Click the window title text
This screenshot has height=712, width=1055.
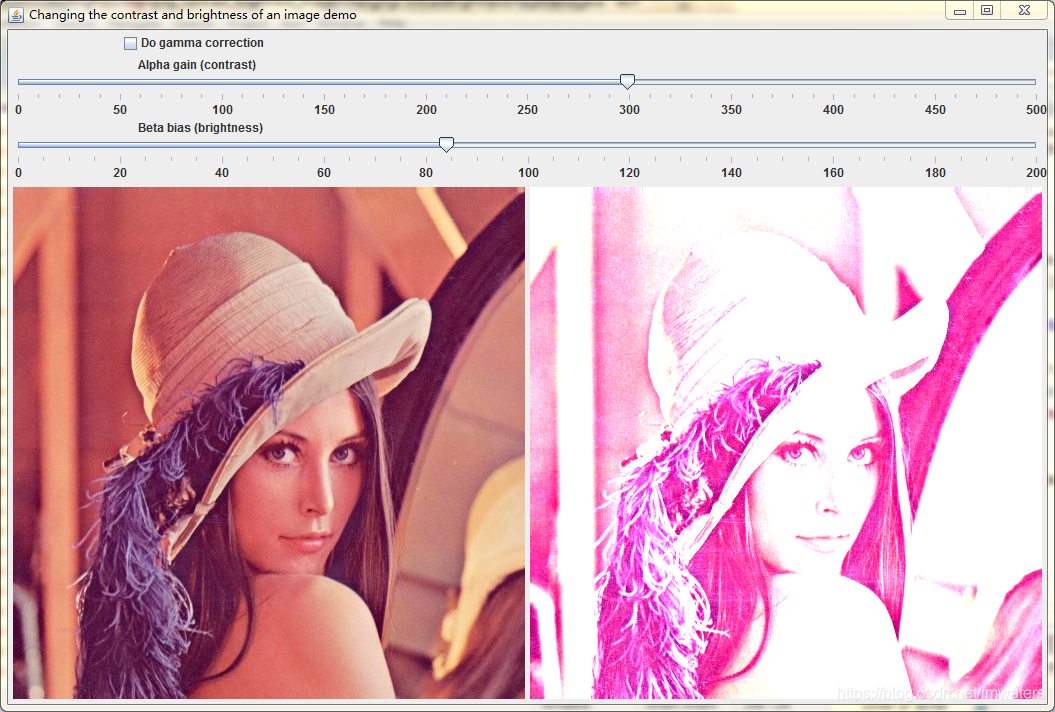(x=192, y=15)
